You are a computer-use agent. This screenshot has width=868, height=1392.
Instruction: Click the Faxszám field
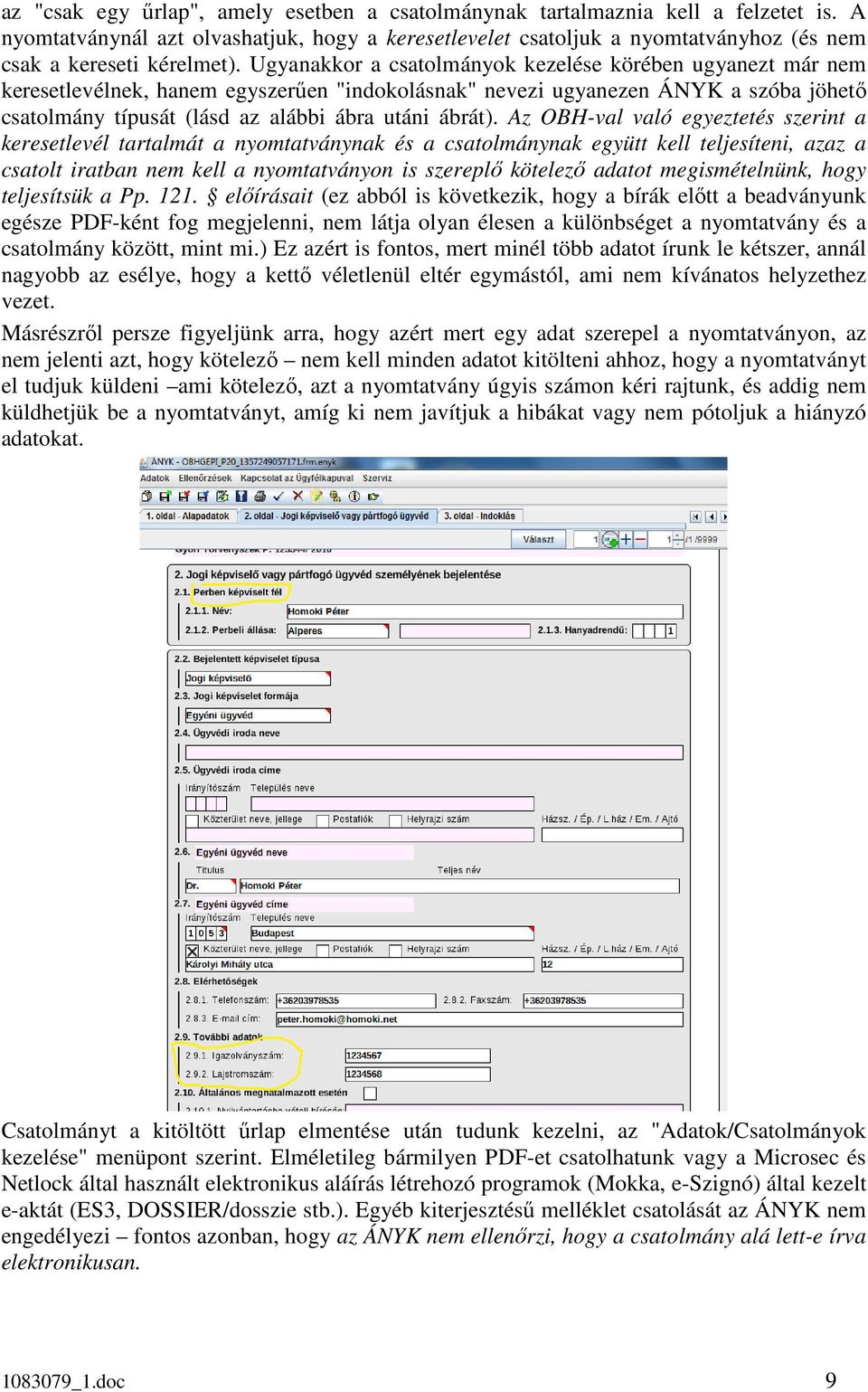click(x=603, y=1000)
